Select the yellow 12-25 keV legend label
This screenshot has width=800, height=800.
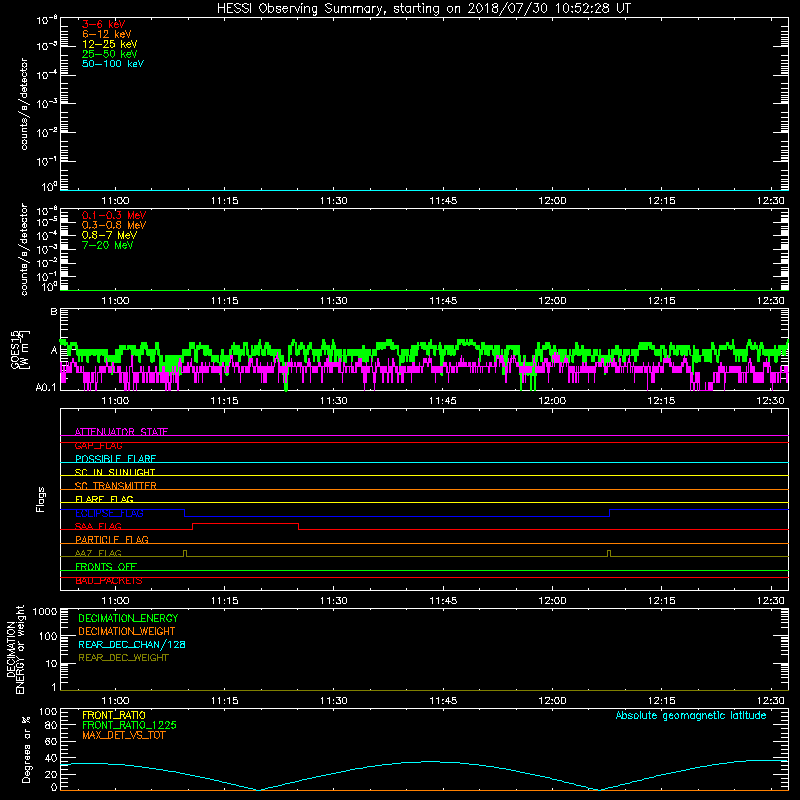(x=110, y=44)
